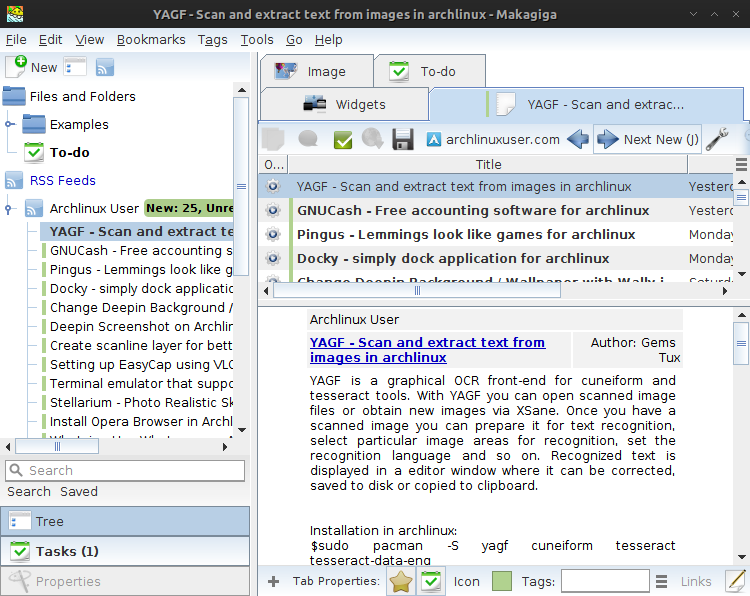
Task: Click the RSS Feeds icon in tree
Action: pos(13,180)
